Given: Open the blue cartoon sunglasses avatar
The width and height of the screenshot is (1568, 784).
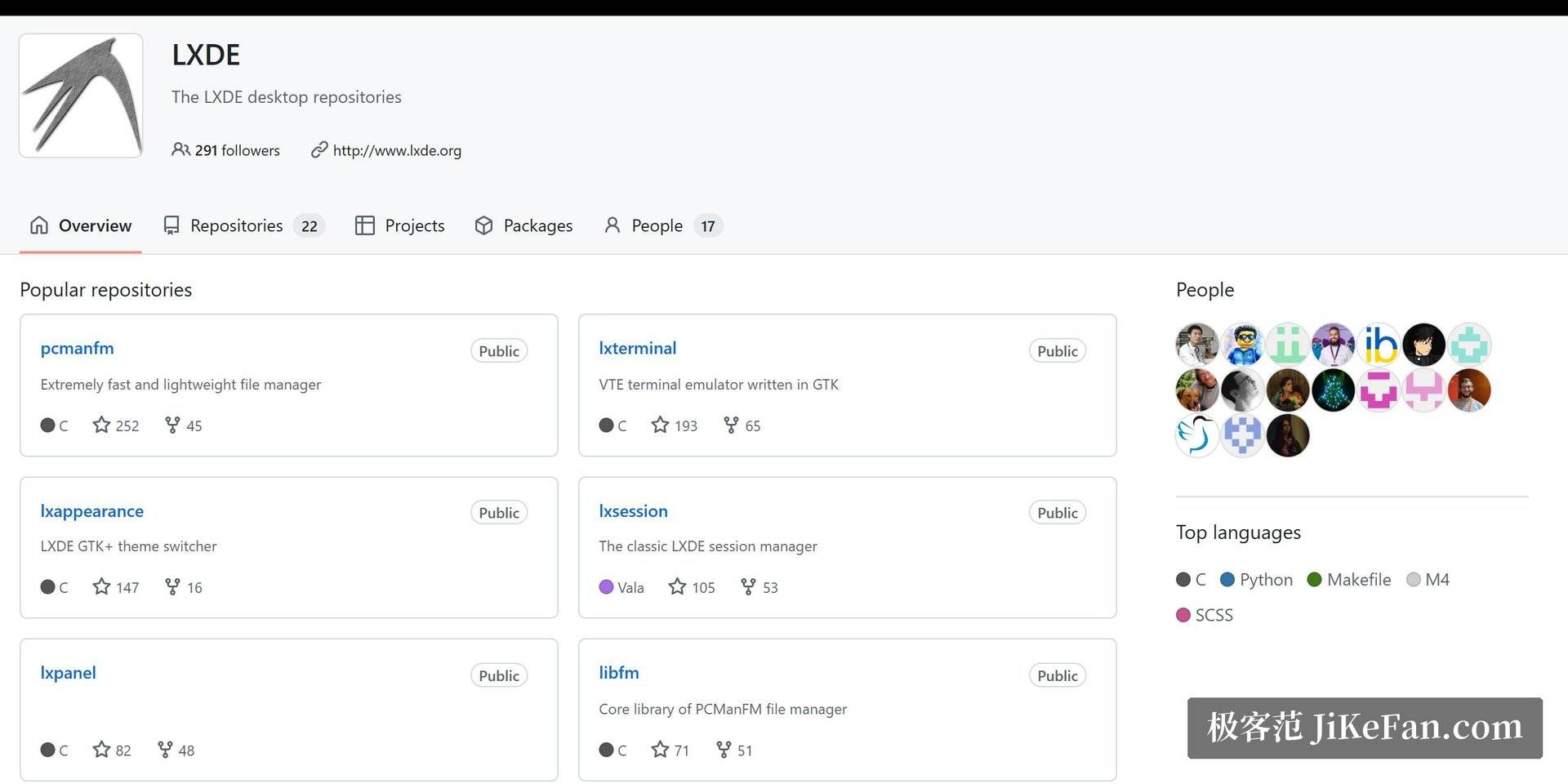Looking at the screenshot, I should click(1243, 345).
